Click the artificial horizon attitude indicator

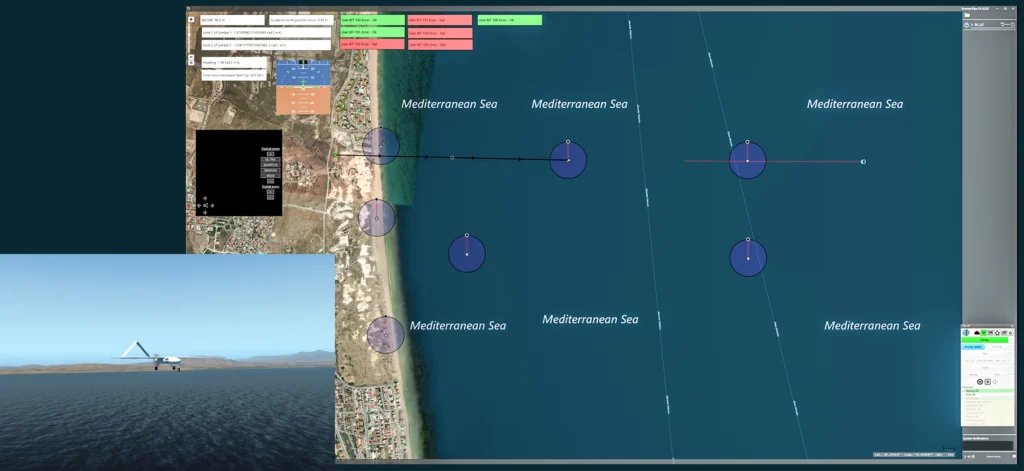point(303,87)
